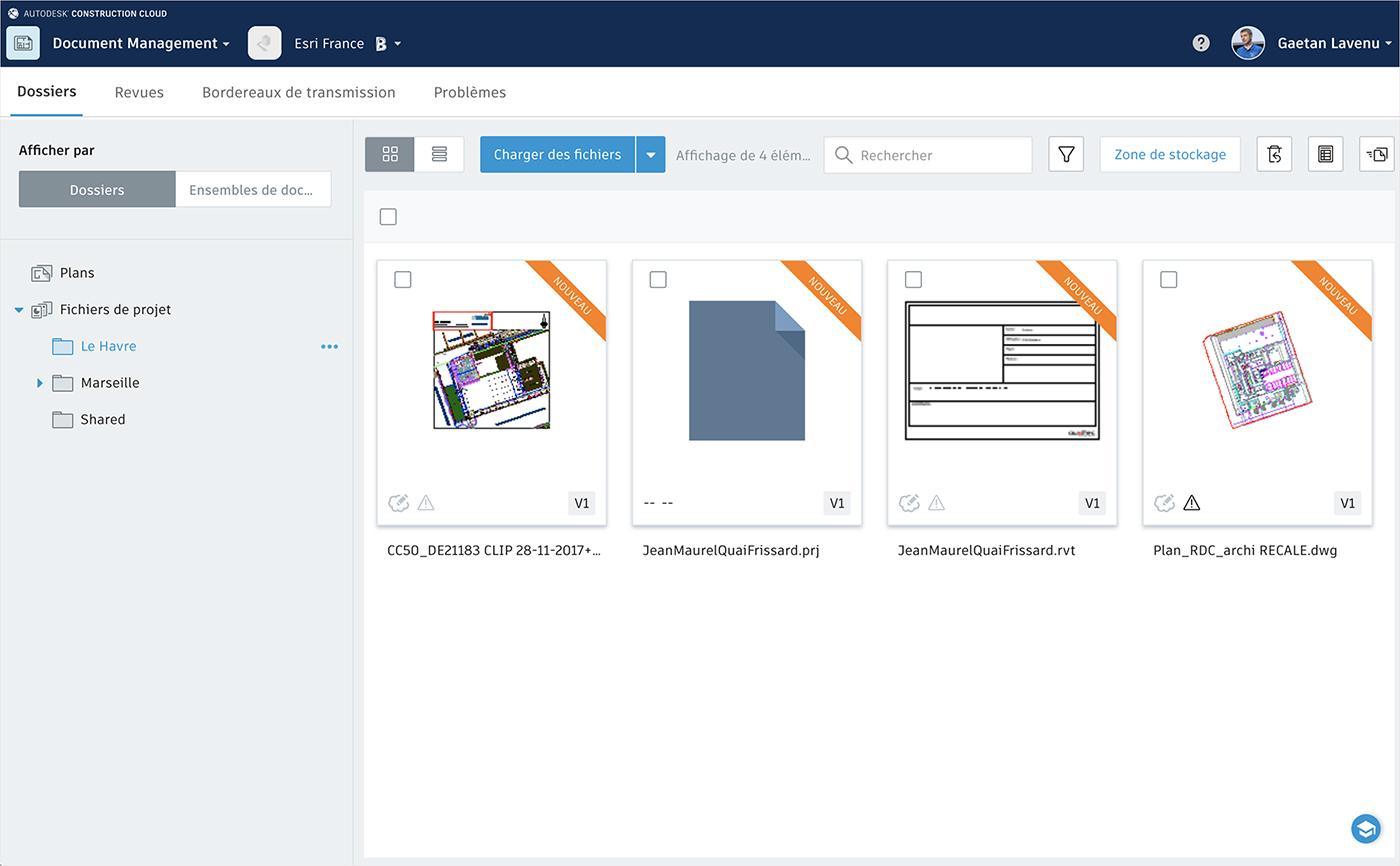This screenshot has height=866, width=1400.
Task: Select the Le Havre folder label
Action: pos(108,346)
